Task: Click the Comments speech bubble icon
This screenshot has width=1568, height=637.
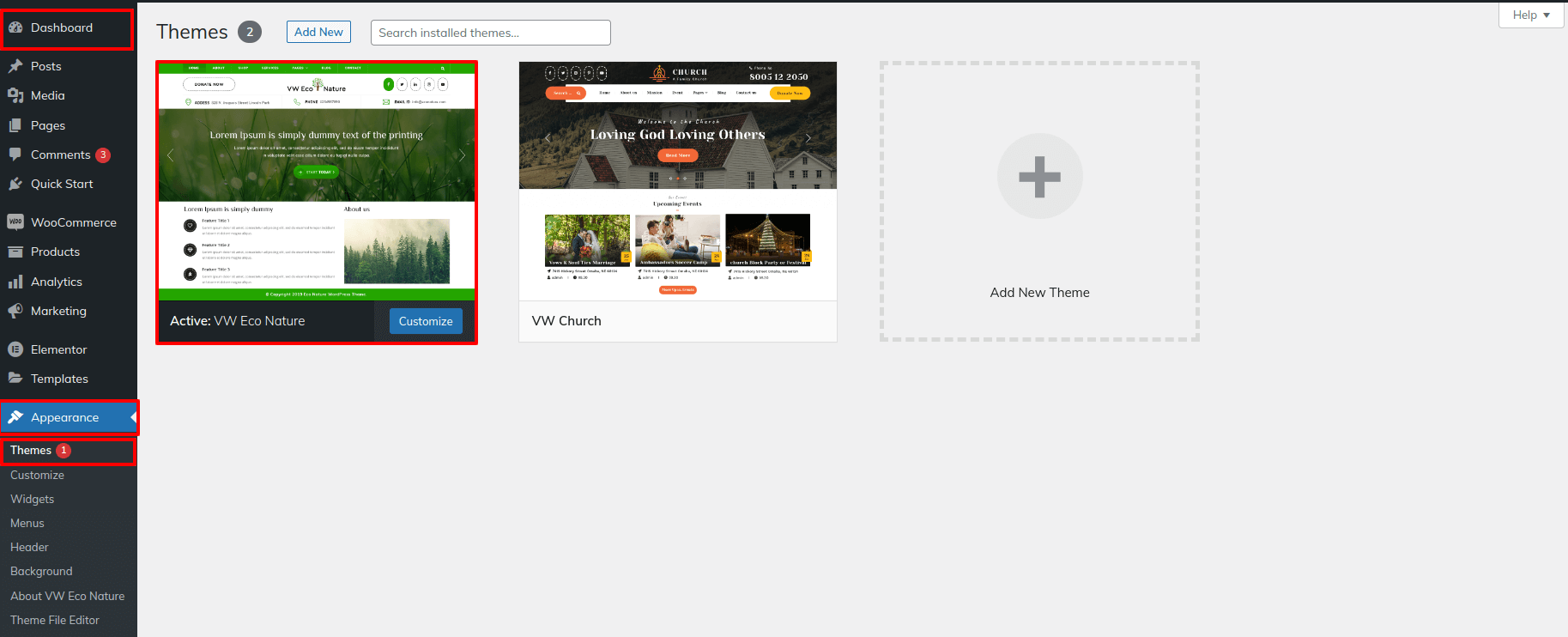Action: point(15,155)
